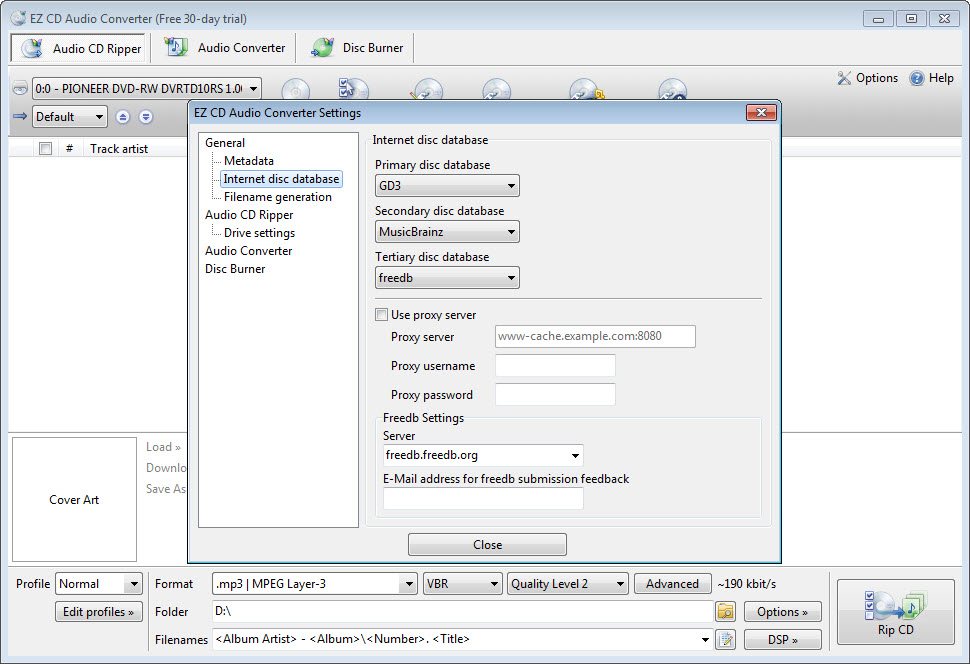Viewport: 970px width, 664px height.
Task: Select Audio CD Ripper in settings tree
Action: [x=249, y=215]
